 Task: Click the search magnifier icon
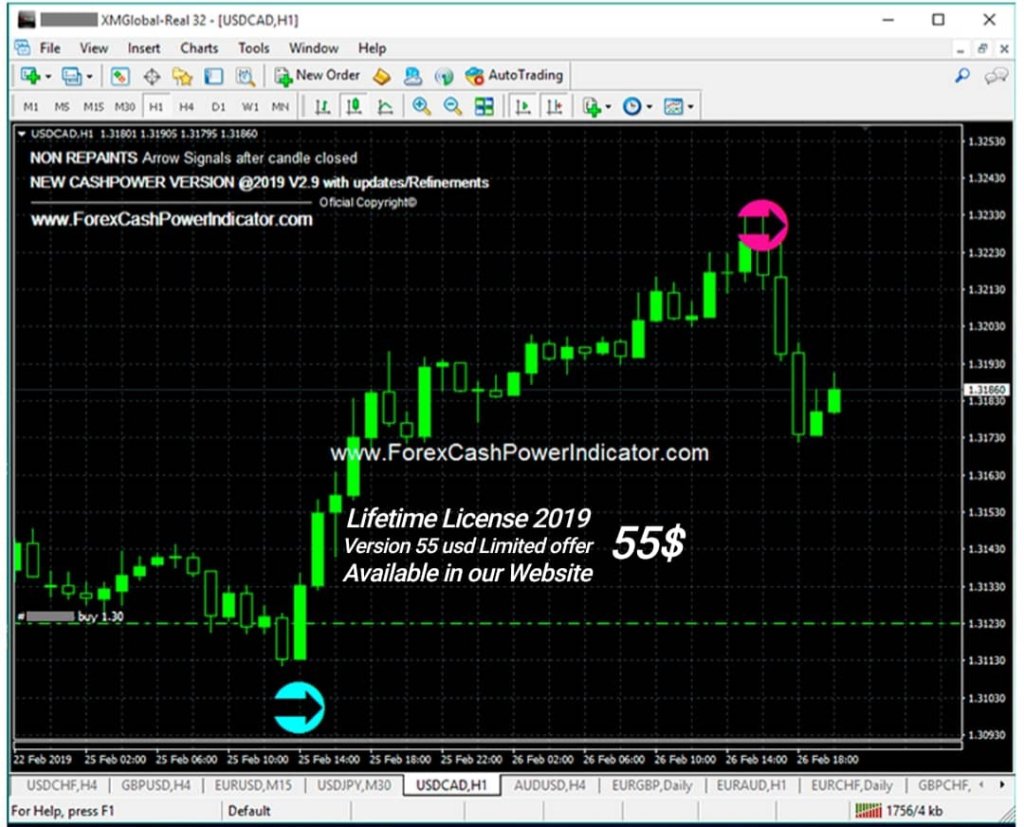point(962,76)
